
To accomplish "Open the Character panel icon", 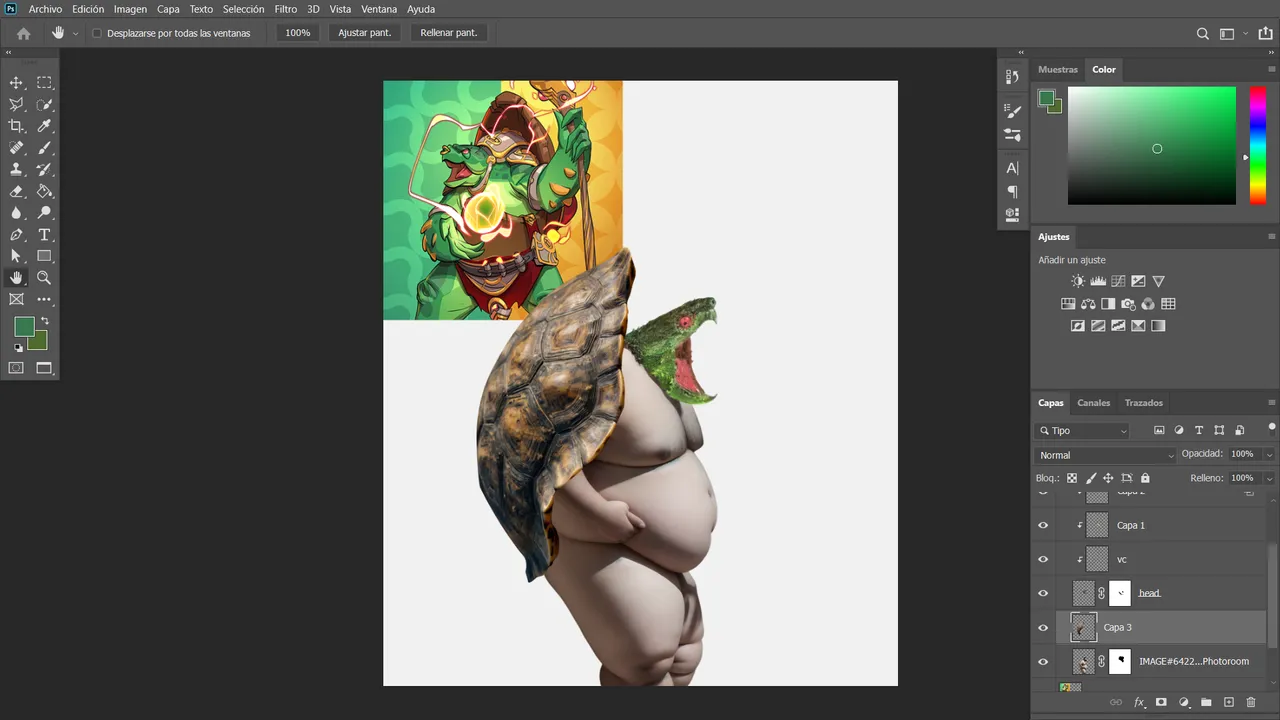I will (x=1012, y=168).
